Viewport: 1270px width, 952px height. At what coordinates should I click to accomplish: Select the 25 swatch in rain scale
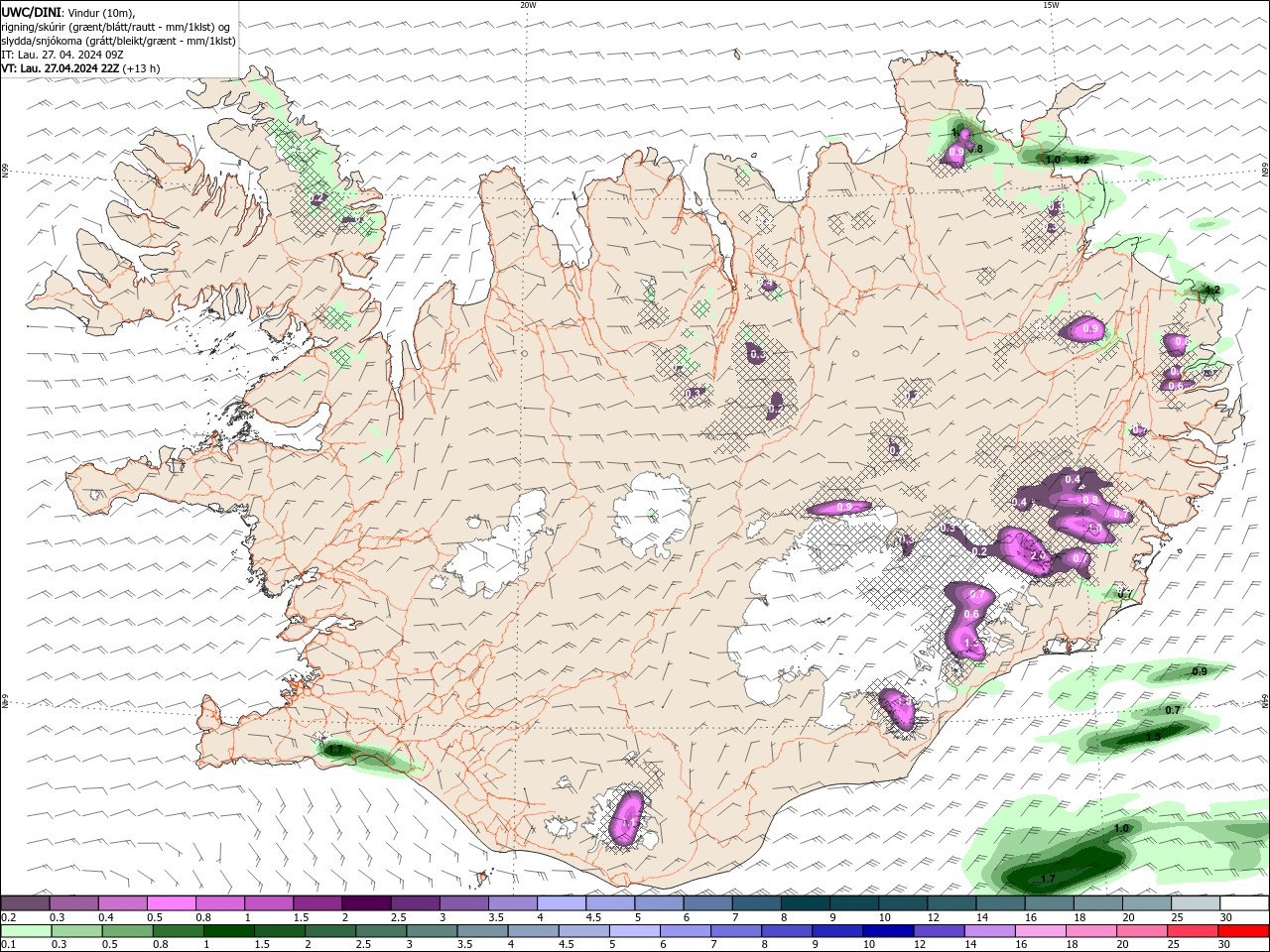[1194, 930]
